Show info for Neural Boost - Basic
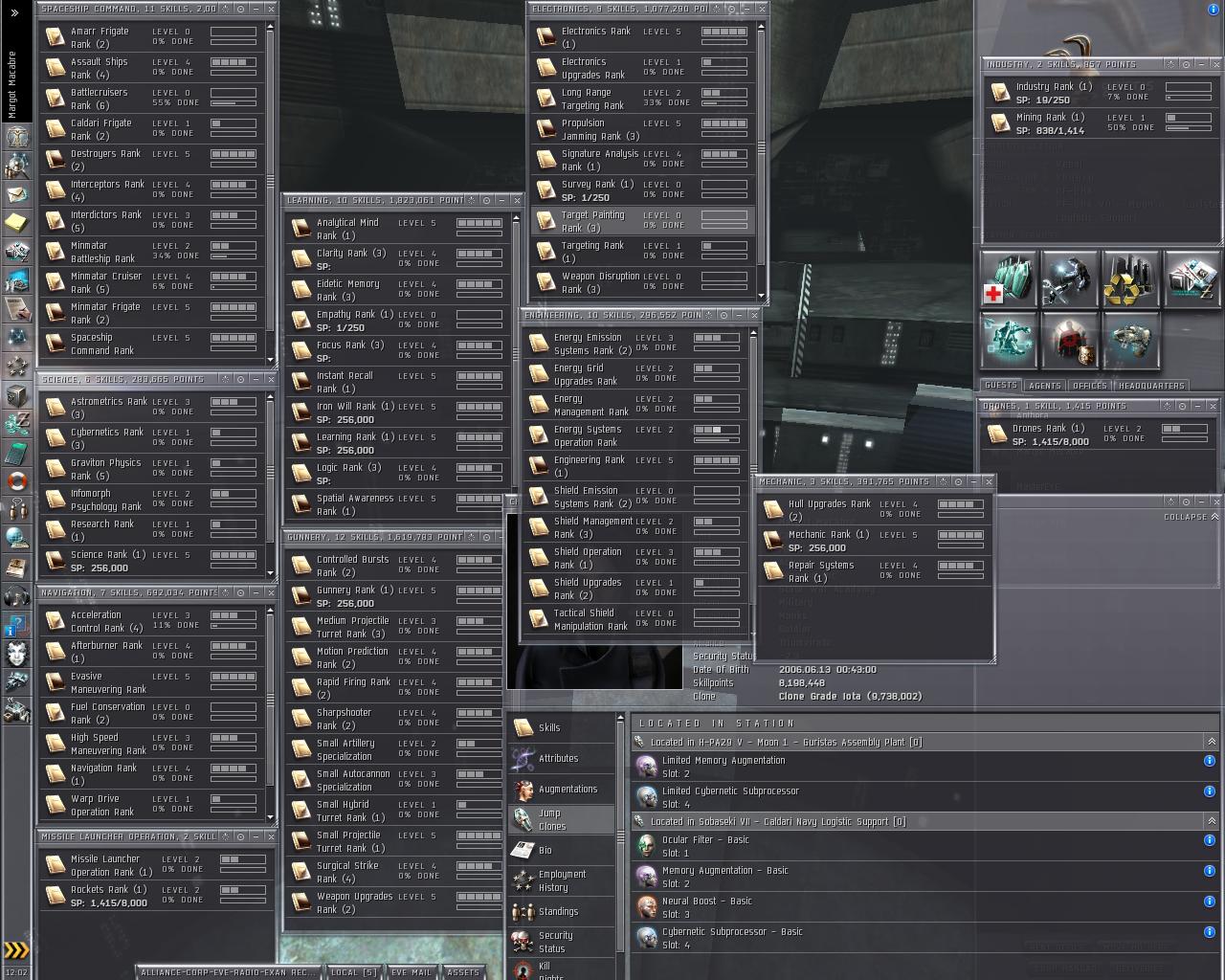 click(x=1210, y=902)
